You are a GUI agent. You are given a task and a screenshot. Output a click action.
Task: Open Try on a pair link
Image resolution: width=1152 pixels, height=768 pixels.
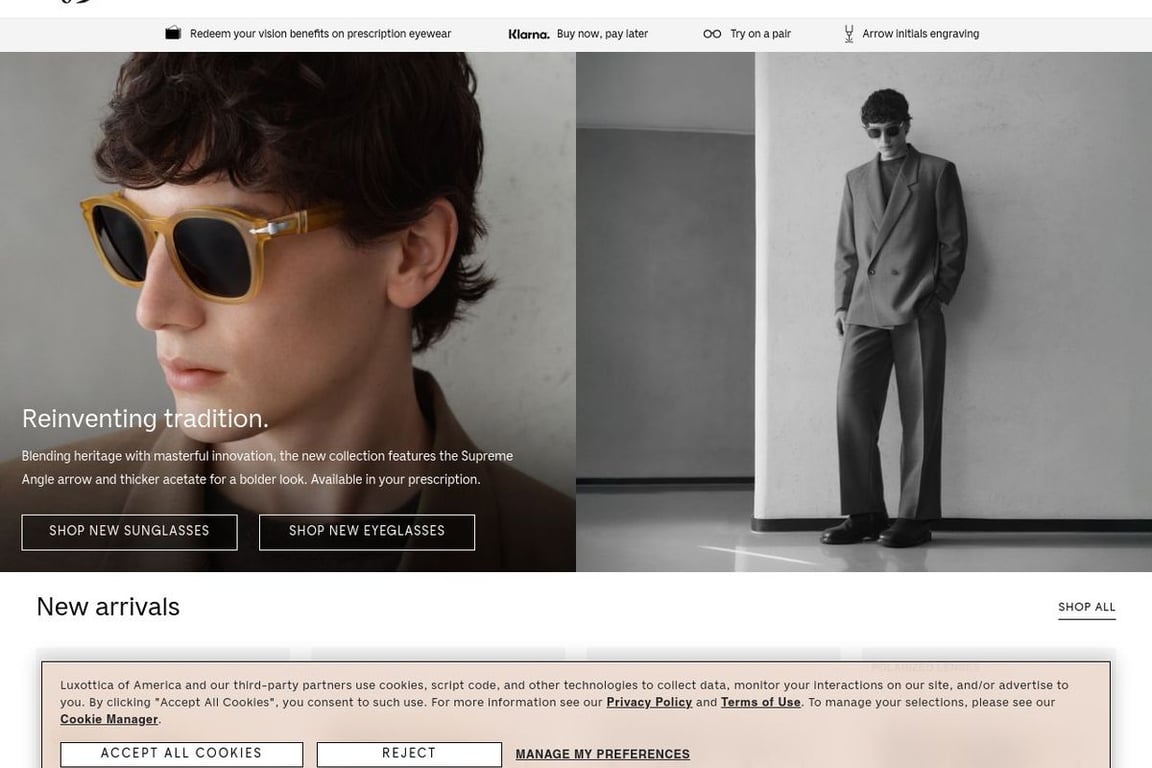click(x=760, y=34)
